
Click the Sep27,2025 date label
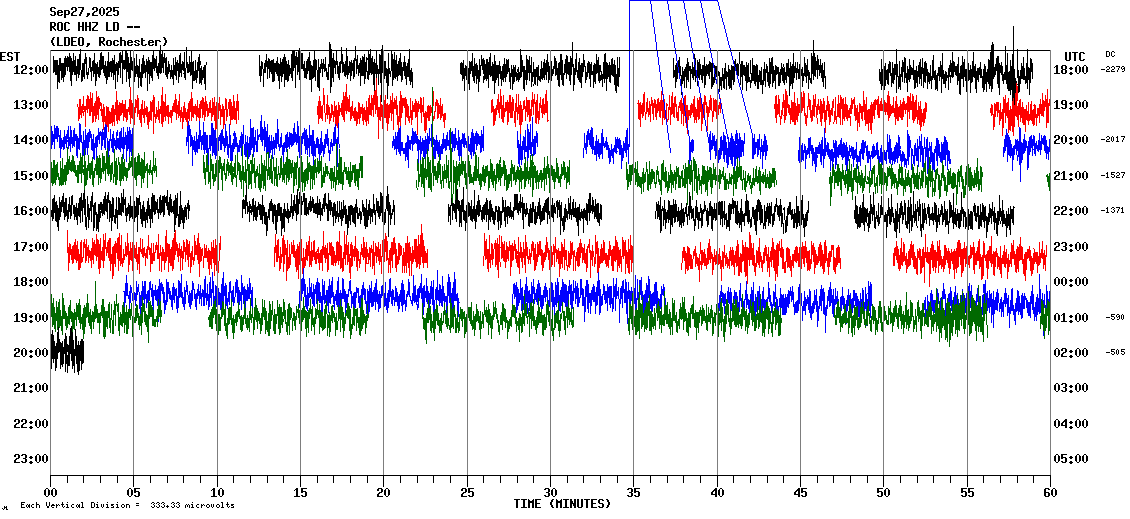pos(84,12)
